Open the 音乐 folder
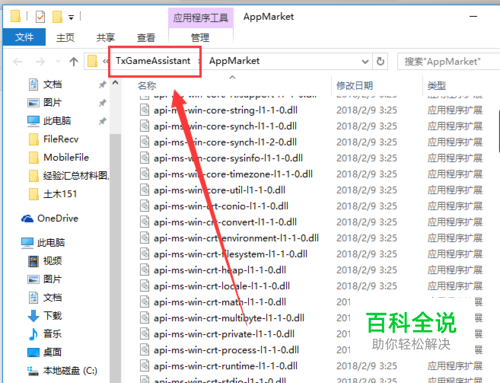The width and height of the screenshot is (500, 383). pyautogui.click(x=52, y=334)
